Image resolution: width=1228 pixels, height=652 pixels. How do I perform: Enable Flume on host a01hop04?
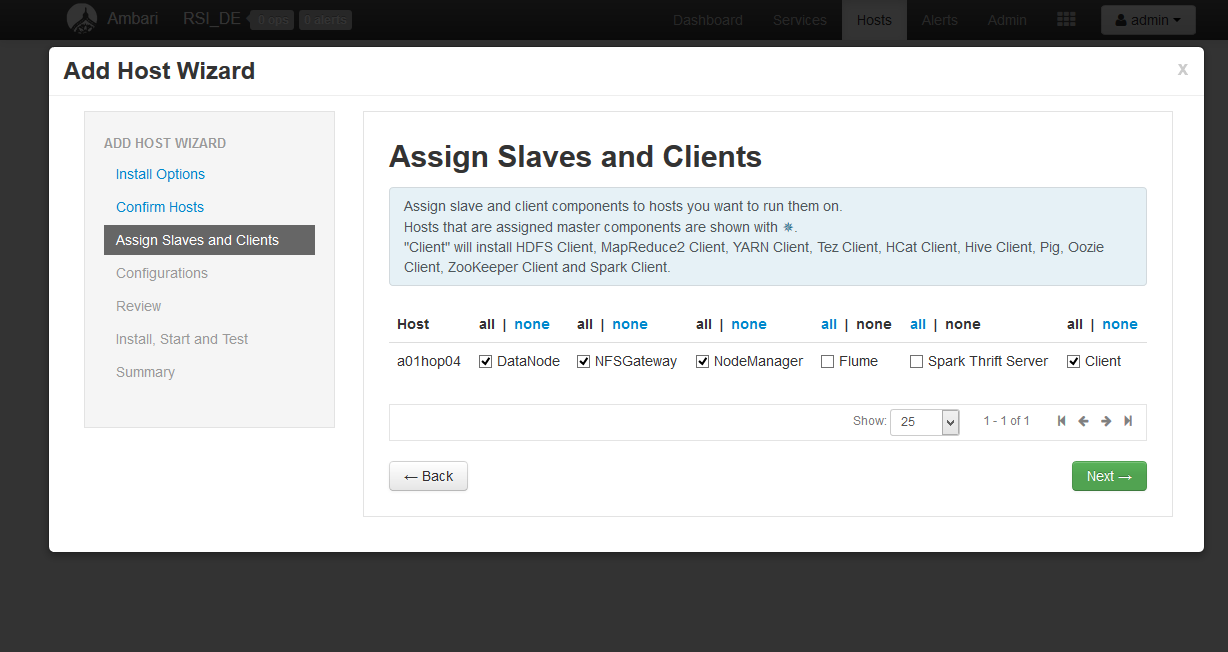pos(827,361)
